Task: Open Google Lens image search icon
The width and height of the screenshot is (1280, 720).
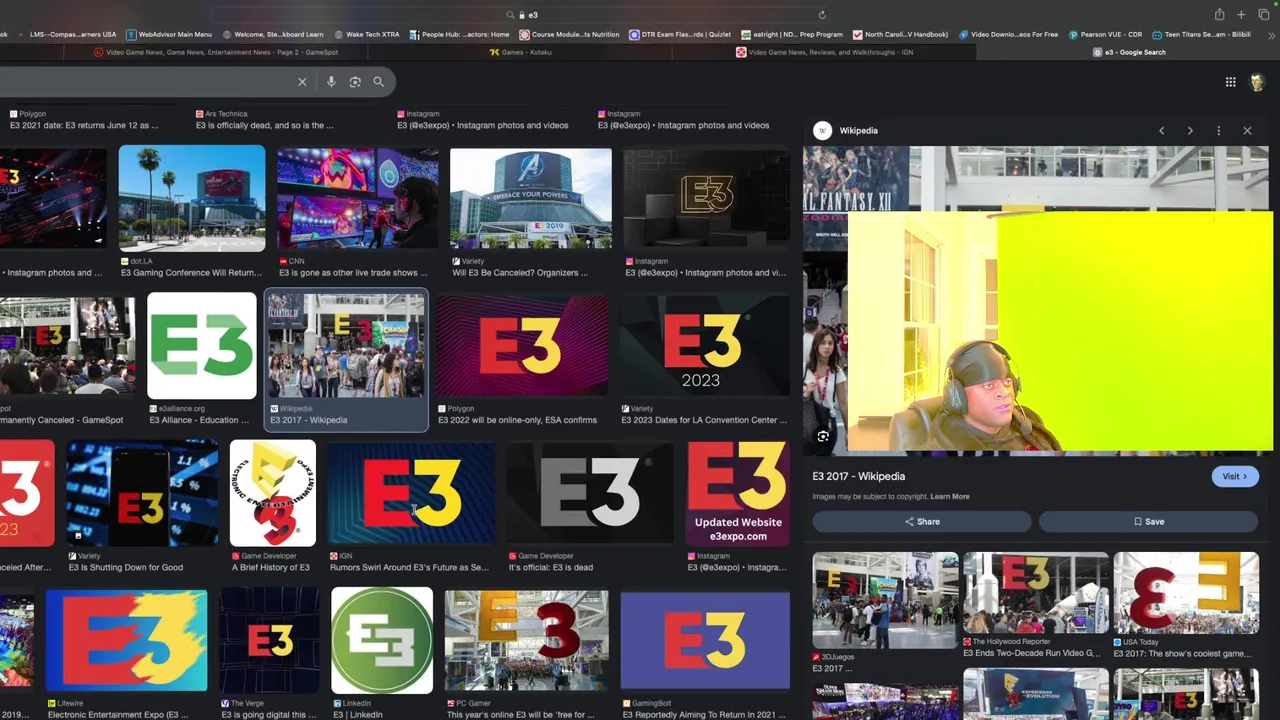Action: (355, 82)
